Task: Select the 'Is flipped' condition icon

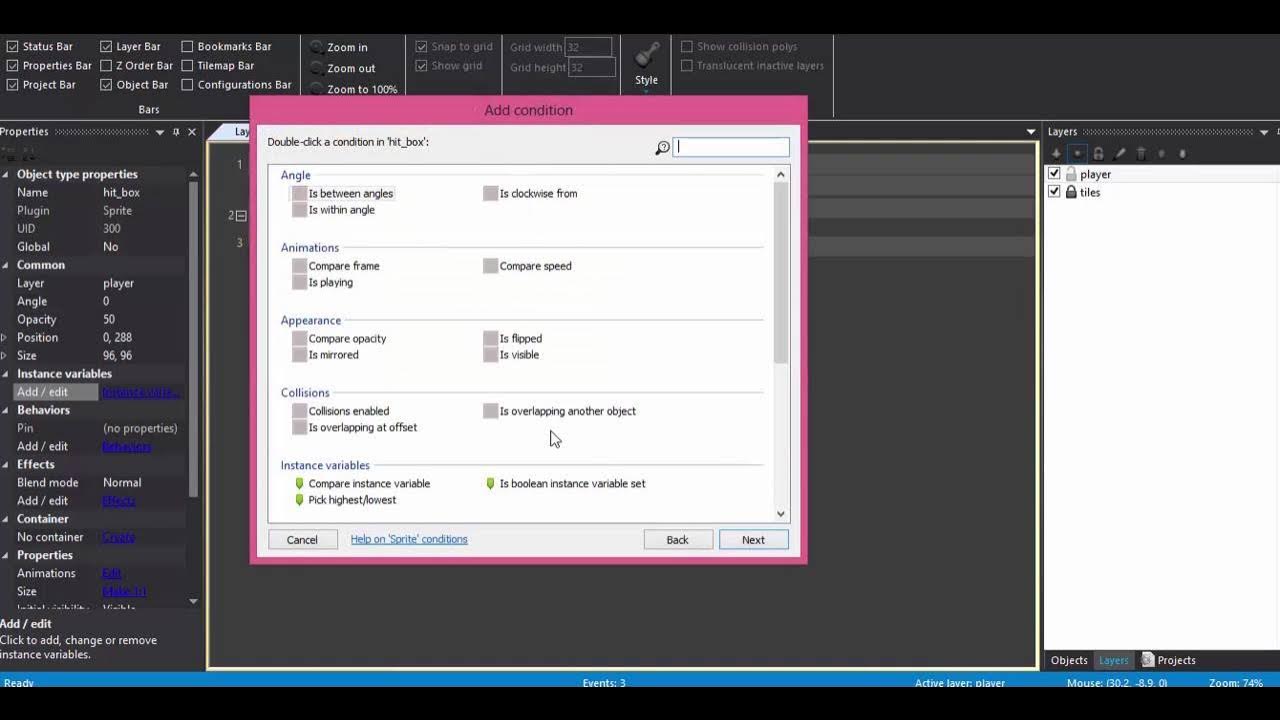Action: 490,338
